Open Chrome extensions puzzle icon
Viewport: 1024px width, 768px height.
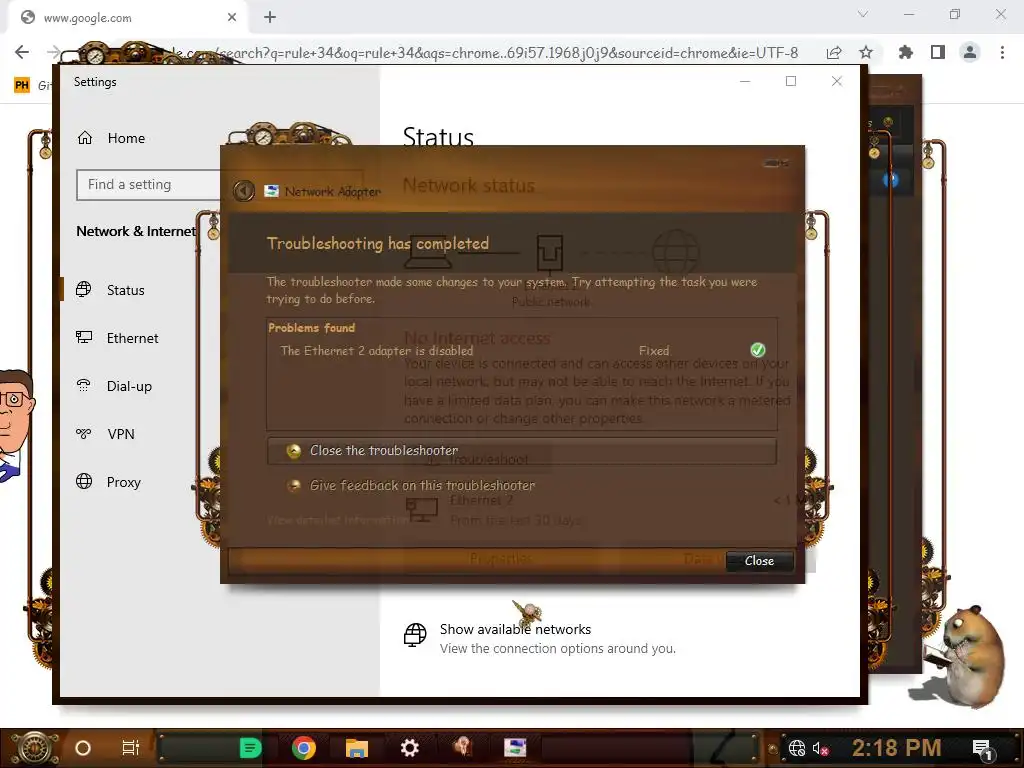click(906, 52)
